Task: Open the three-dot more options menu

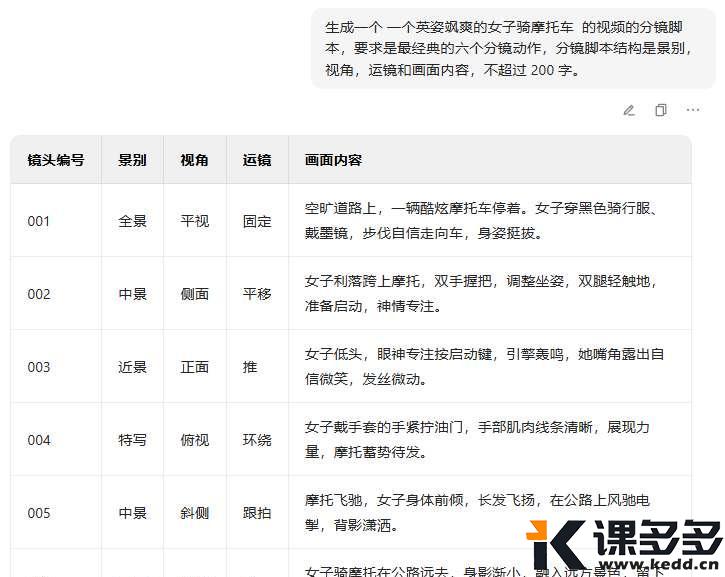Action: point(693,110)
